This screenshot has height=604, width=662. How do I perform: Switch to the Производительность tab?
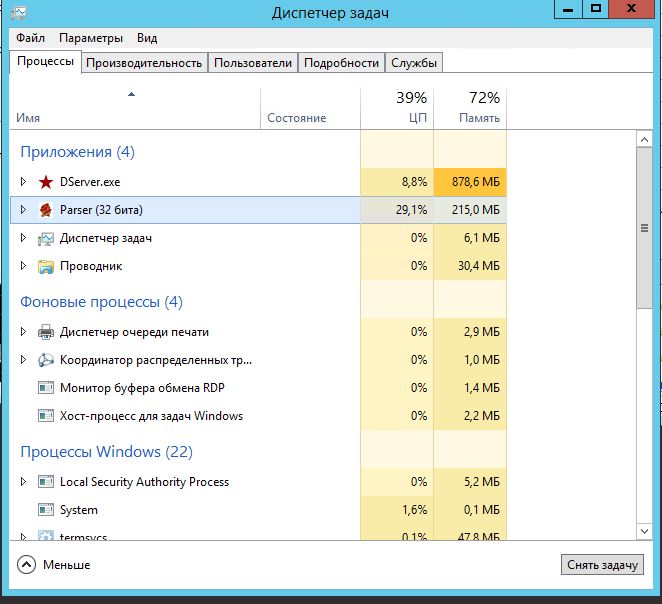144,63
